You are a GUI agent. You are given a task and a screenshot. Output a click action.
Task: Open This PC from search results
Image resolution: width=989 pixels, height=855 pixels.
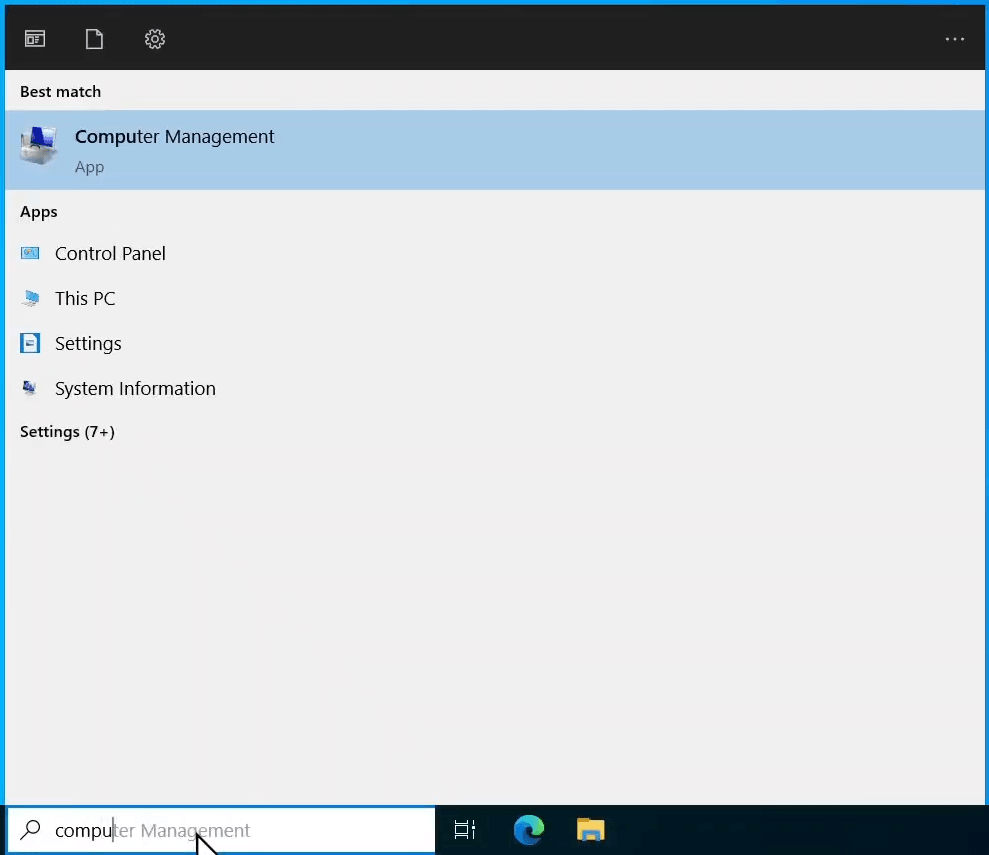click(x=85, y=298)
